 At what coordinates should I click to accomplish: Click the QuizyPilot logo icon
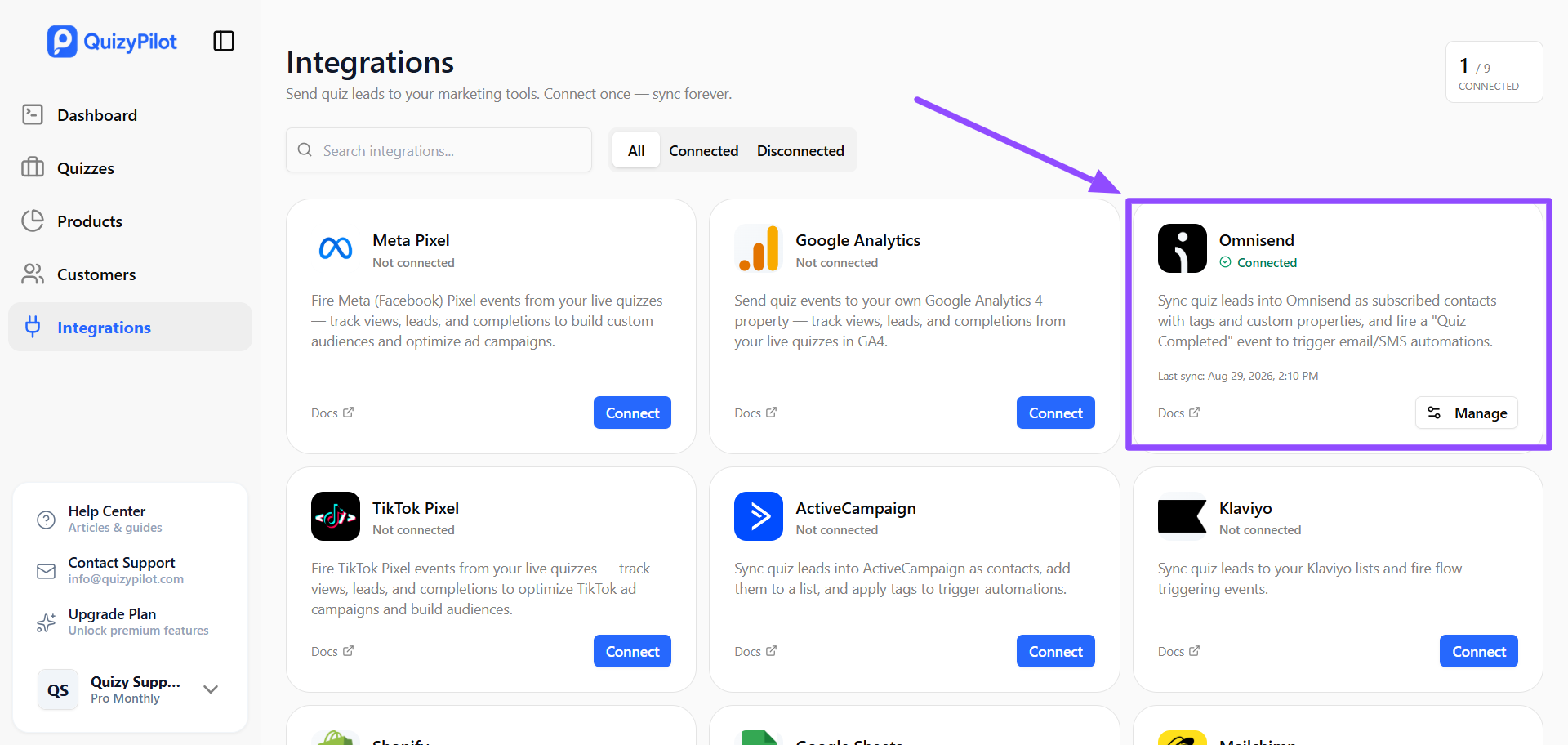coord(62,42)
